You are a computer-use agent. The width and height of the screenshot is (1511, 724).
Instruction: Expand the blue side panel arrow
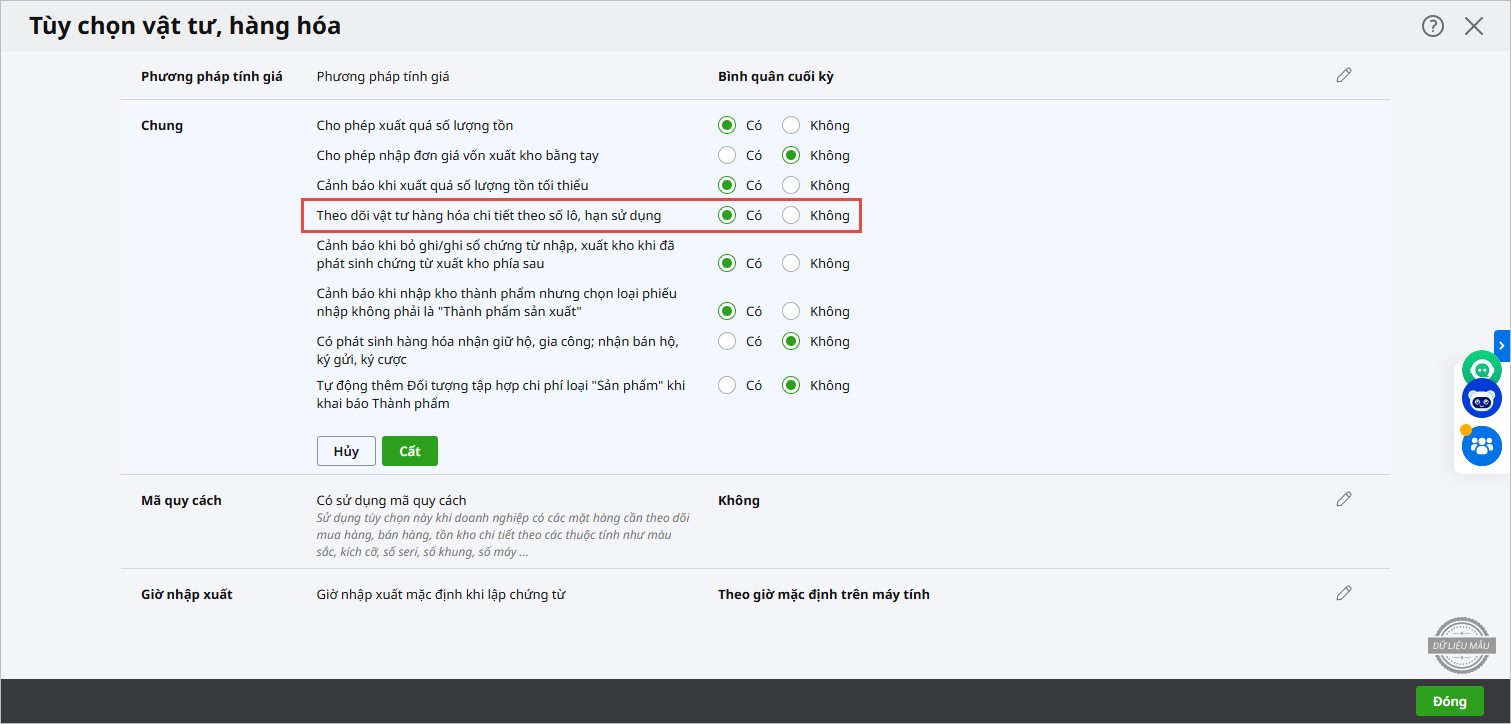[x=1502, y=345]
